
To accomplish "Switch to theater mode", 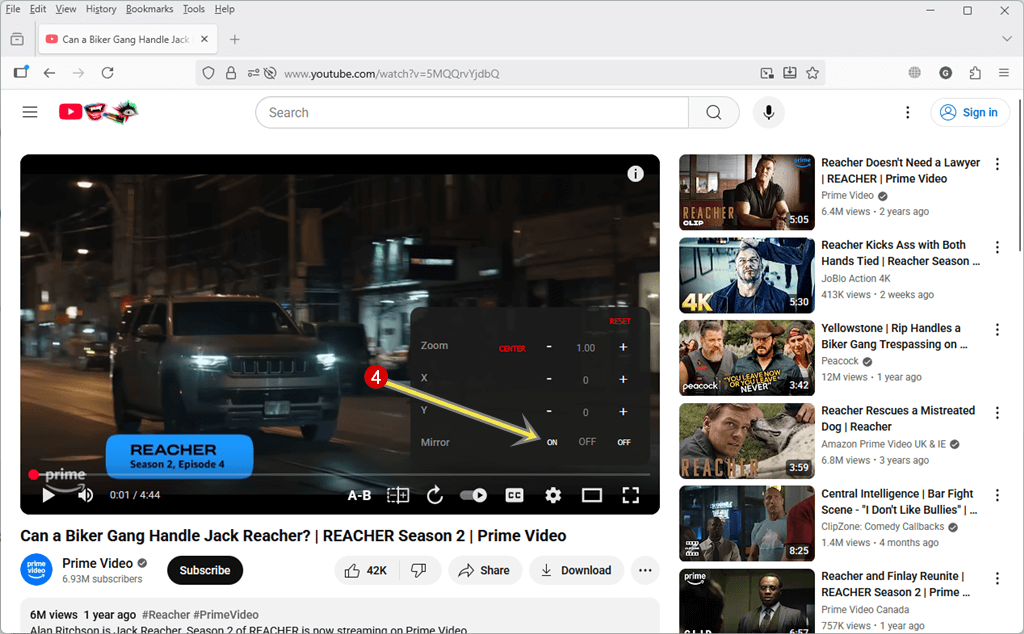I will (x=592, y=496).
